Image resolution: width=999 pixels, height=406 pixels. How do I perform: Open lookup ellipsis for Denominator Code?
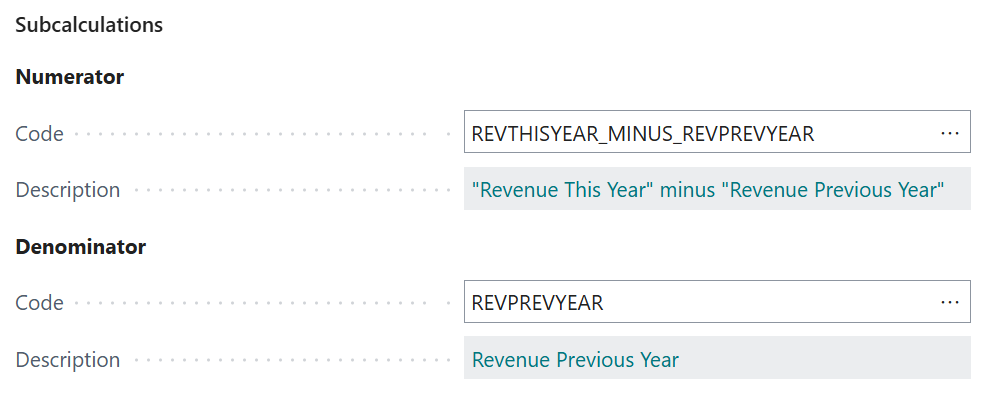(x=949, y=302)
